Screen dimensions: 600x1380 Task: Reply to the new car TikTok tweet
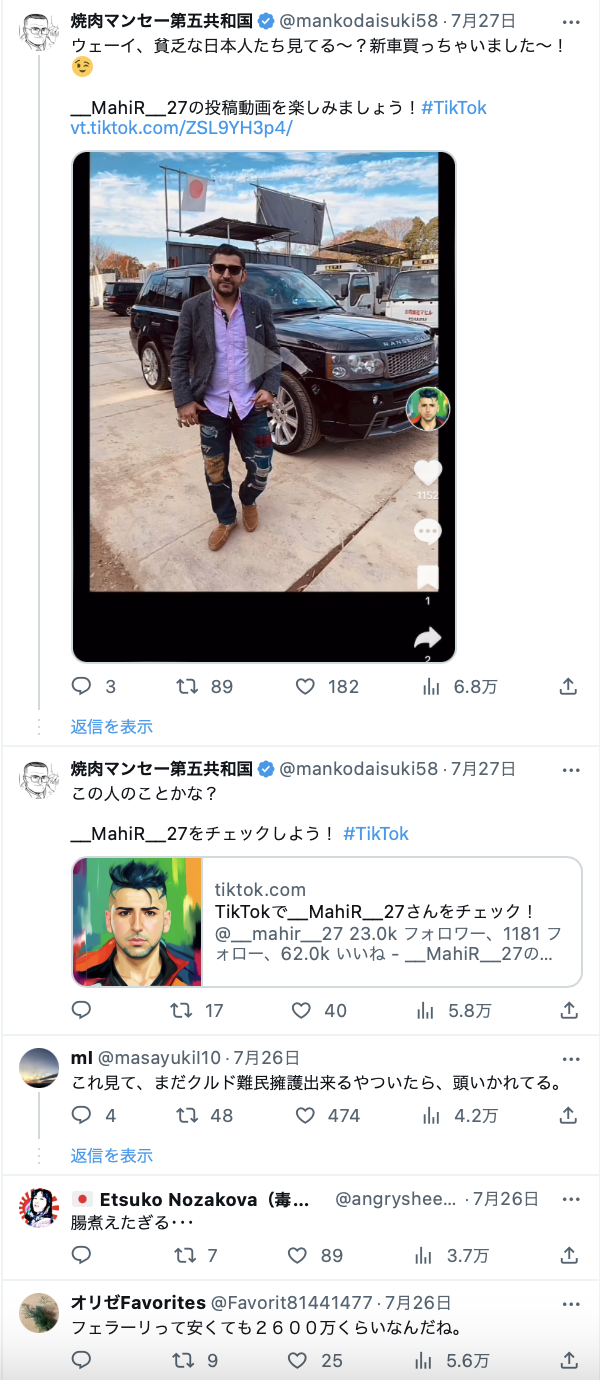82,686
